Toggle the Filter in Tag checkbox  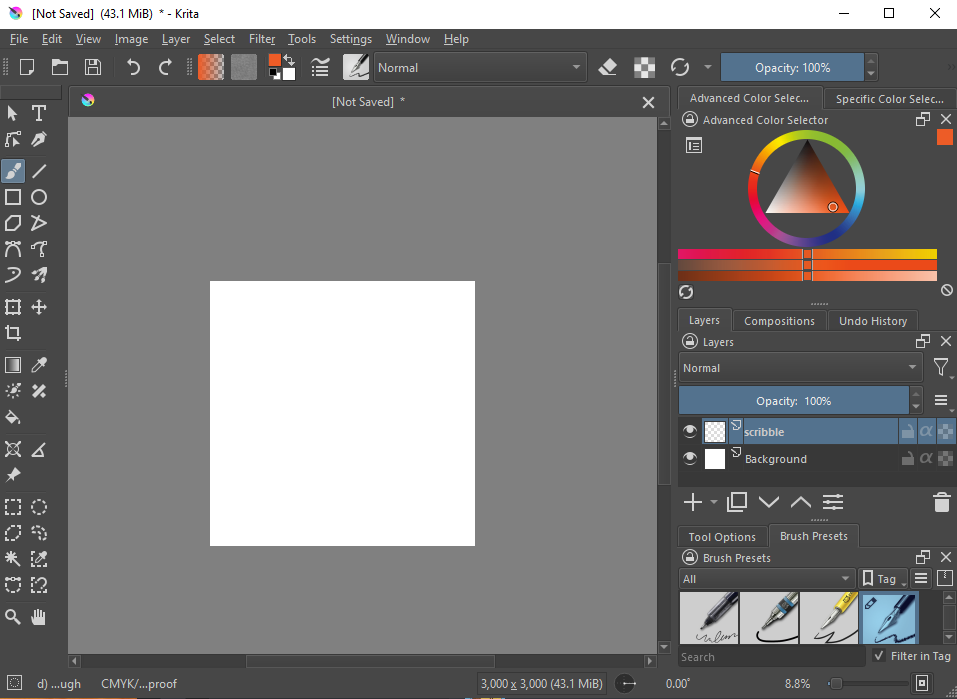point(879,656)
